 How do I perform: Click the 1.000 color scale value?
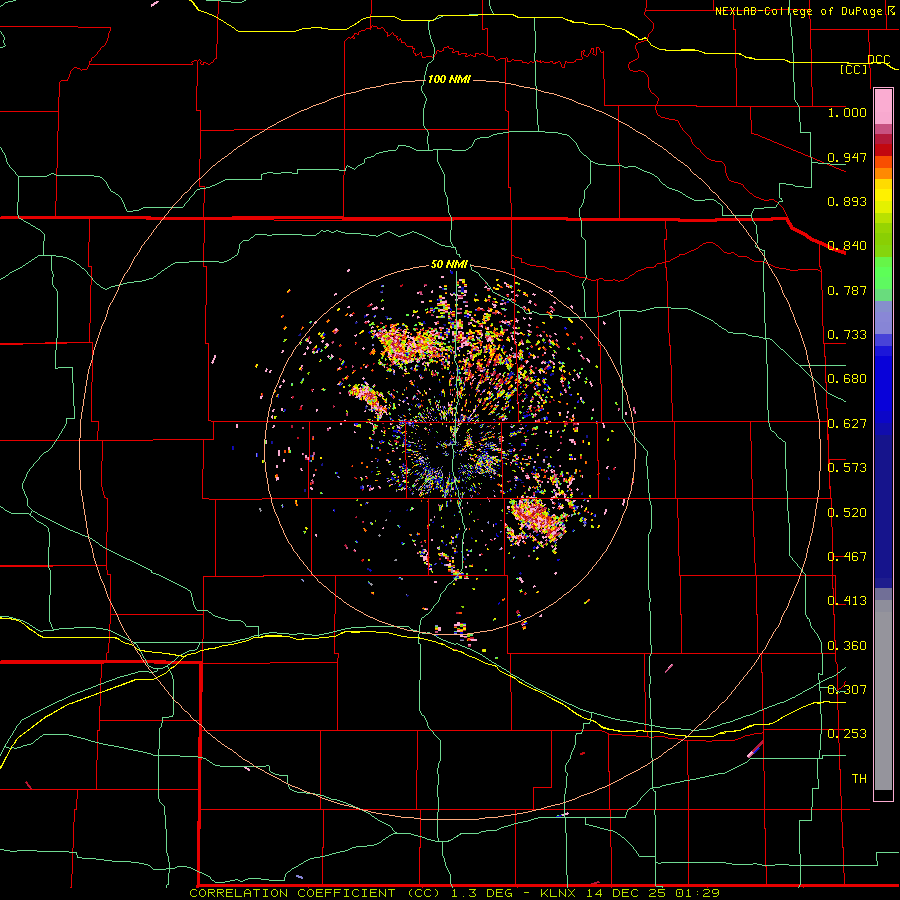coord(847,112)
